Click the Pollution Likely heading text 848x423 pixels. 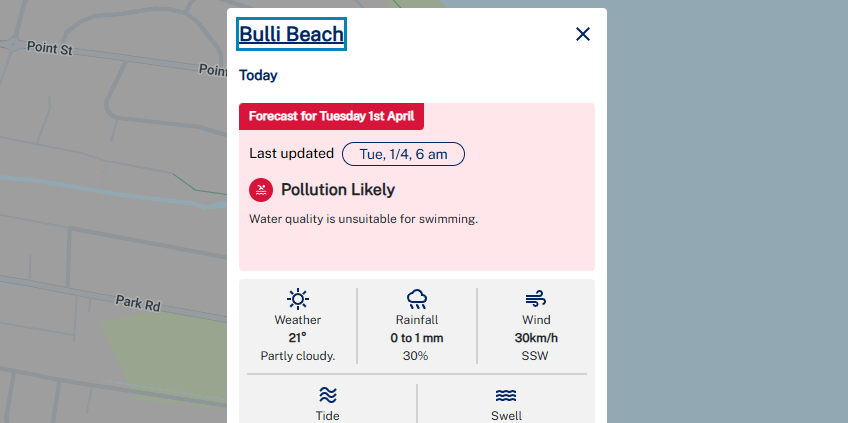(338, 190)
